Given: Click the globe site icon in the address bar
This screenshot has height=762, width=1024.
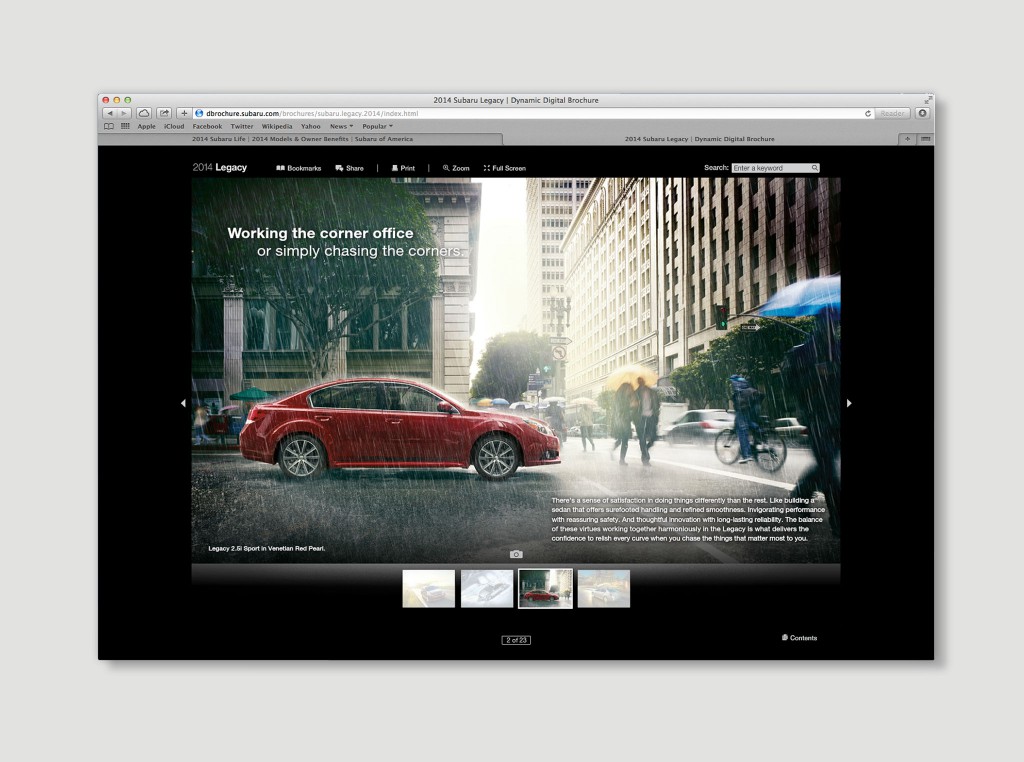Looking at the screenshot, I should click(x=200, y=114).
